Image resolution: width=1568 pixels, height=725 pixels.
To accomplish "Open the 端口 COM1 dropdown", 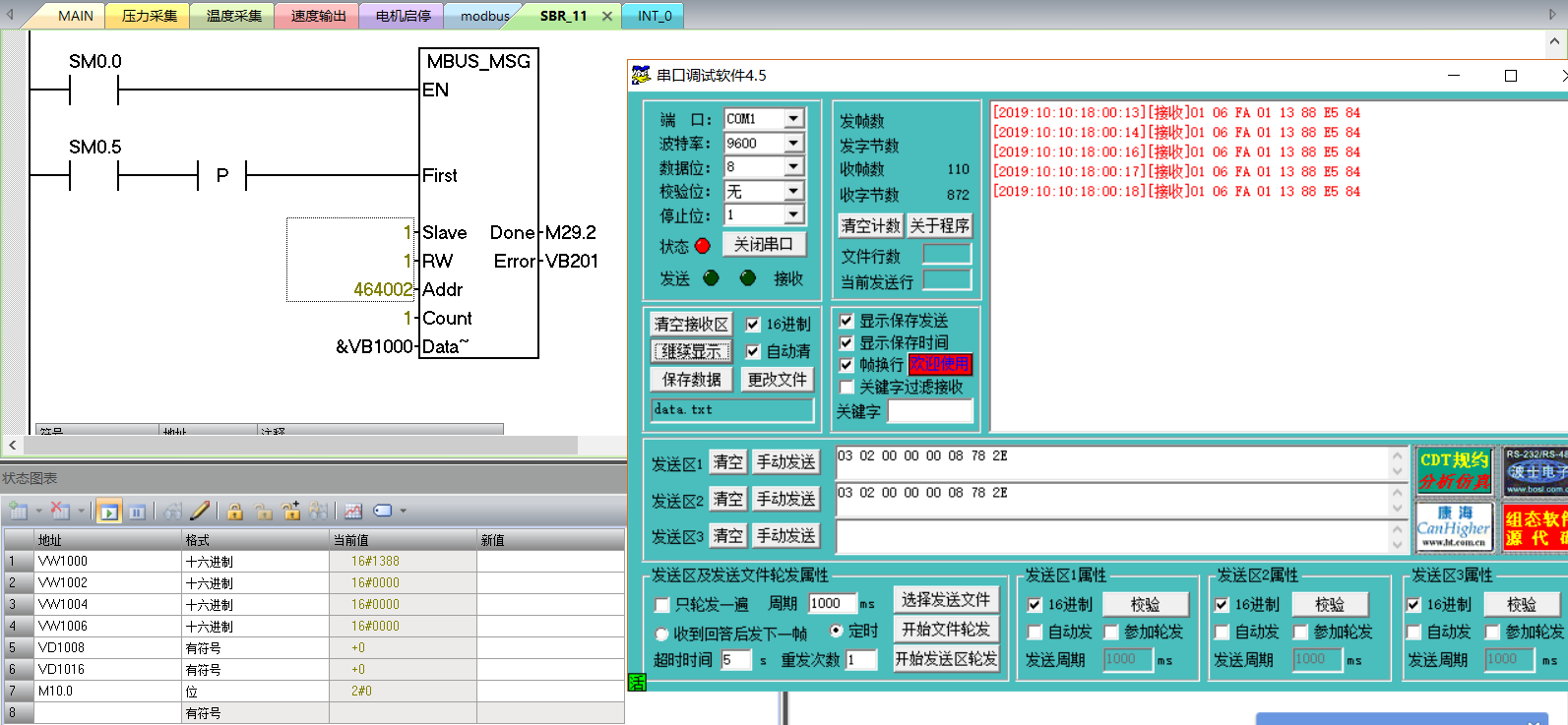I will [793, 119].
